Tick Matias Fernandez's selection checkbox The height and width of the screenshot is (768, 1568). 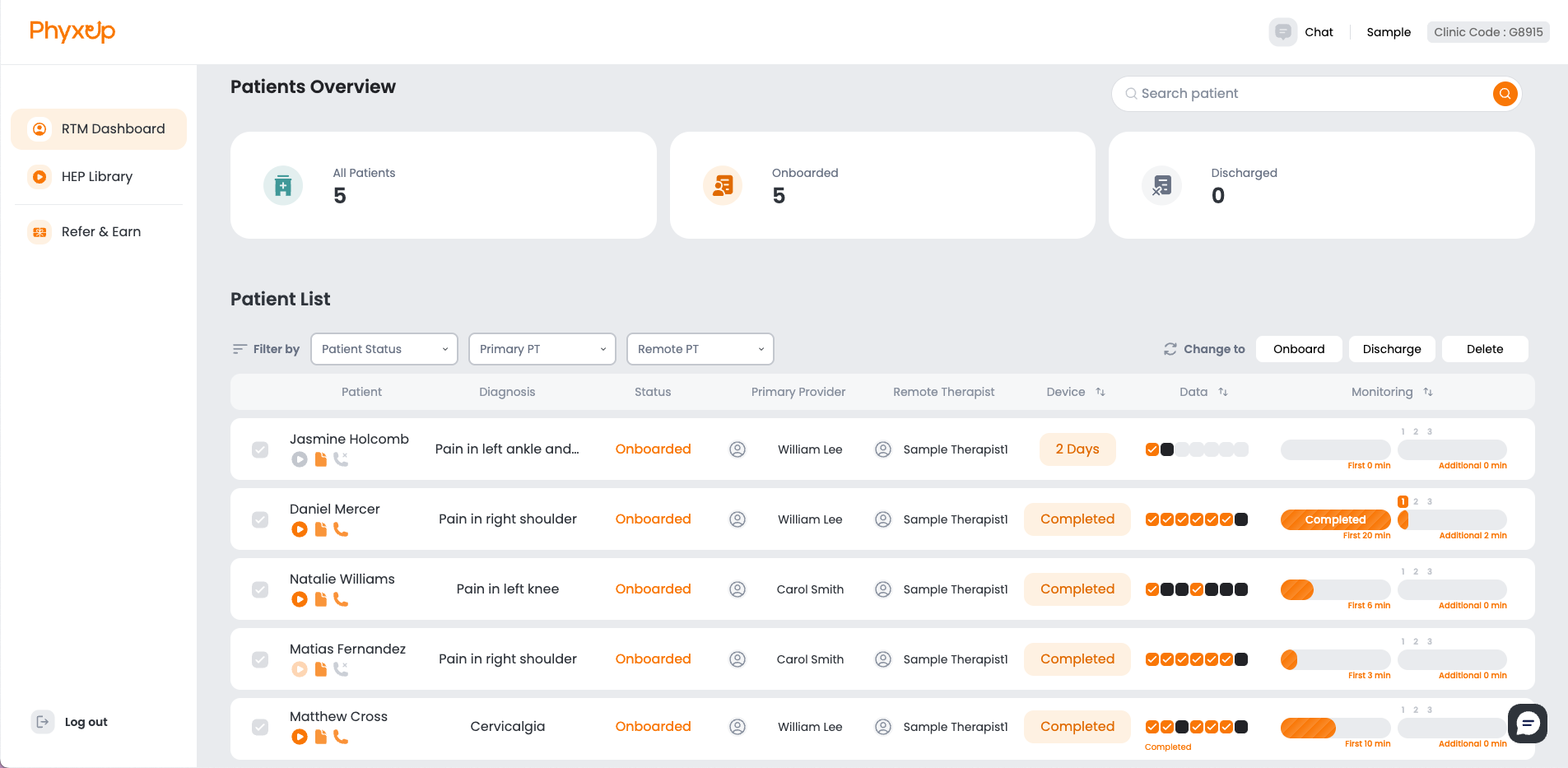(x=260, y=659)
